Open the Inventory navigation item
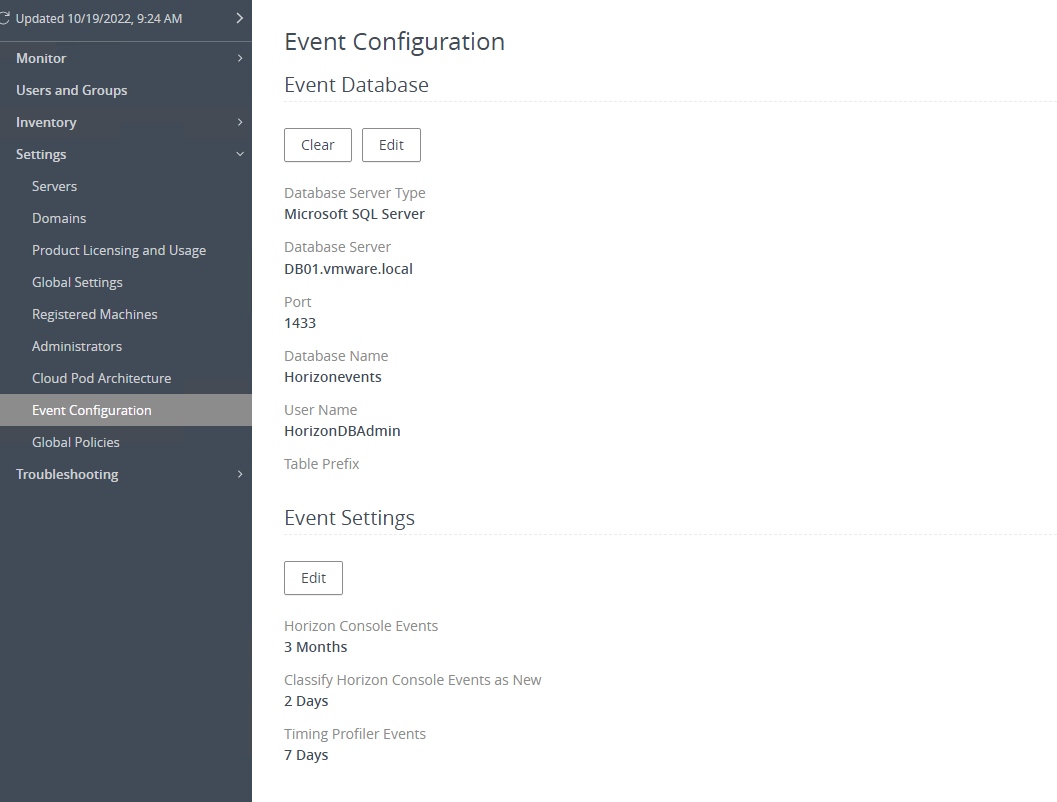 pos(47,122)
